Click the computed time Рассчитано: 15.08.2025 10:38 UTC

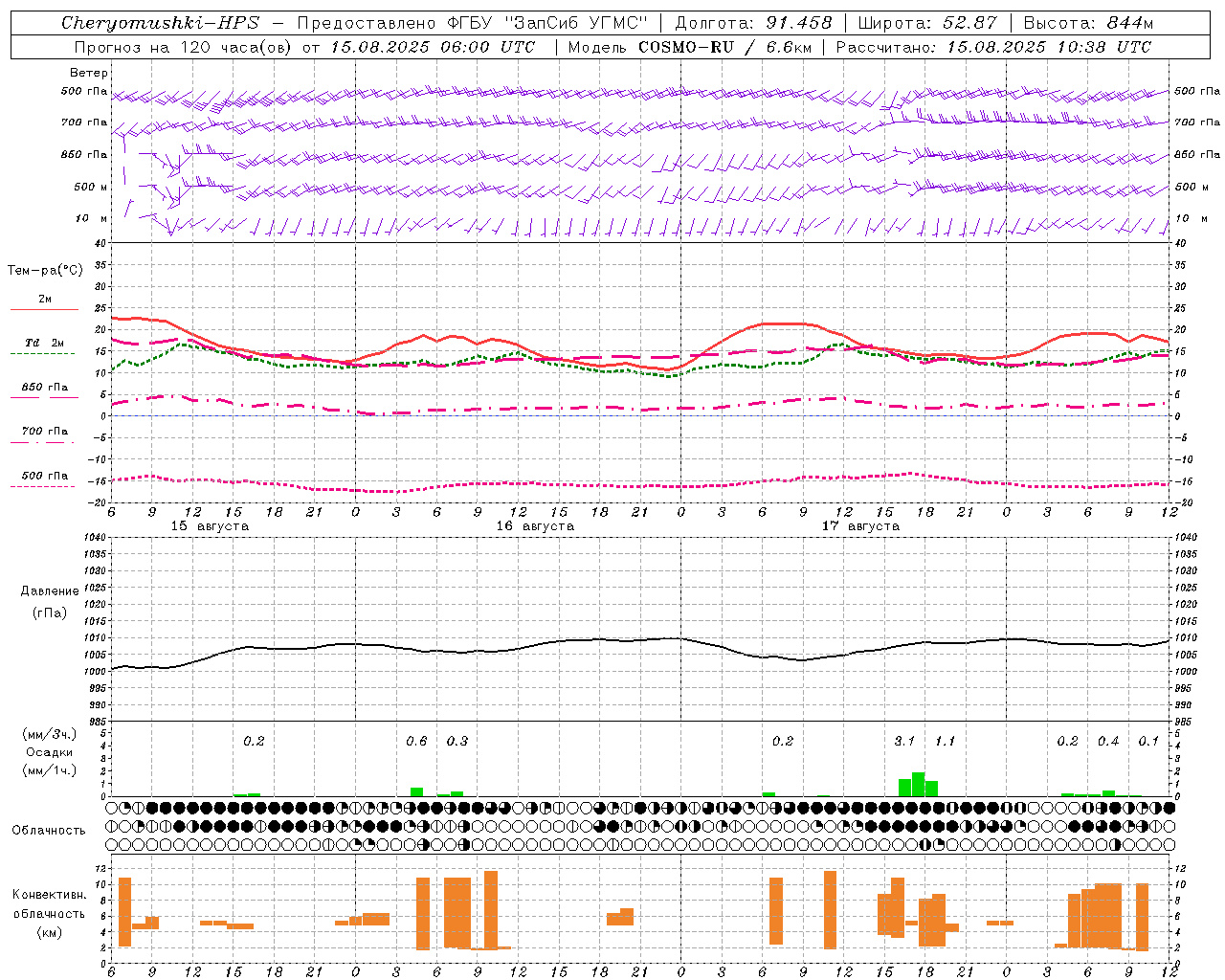tap(993, 47)
